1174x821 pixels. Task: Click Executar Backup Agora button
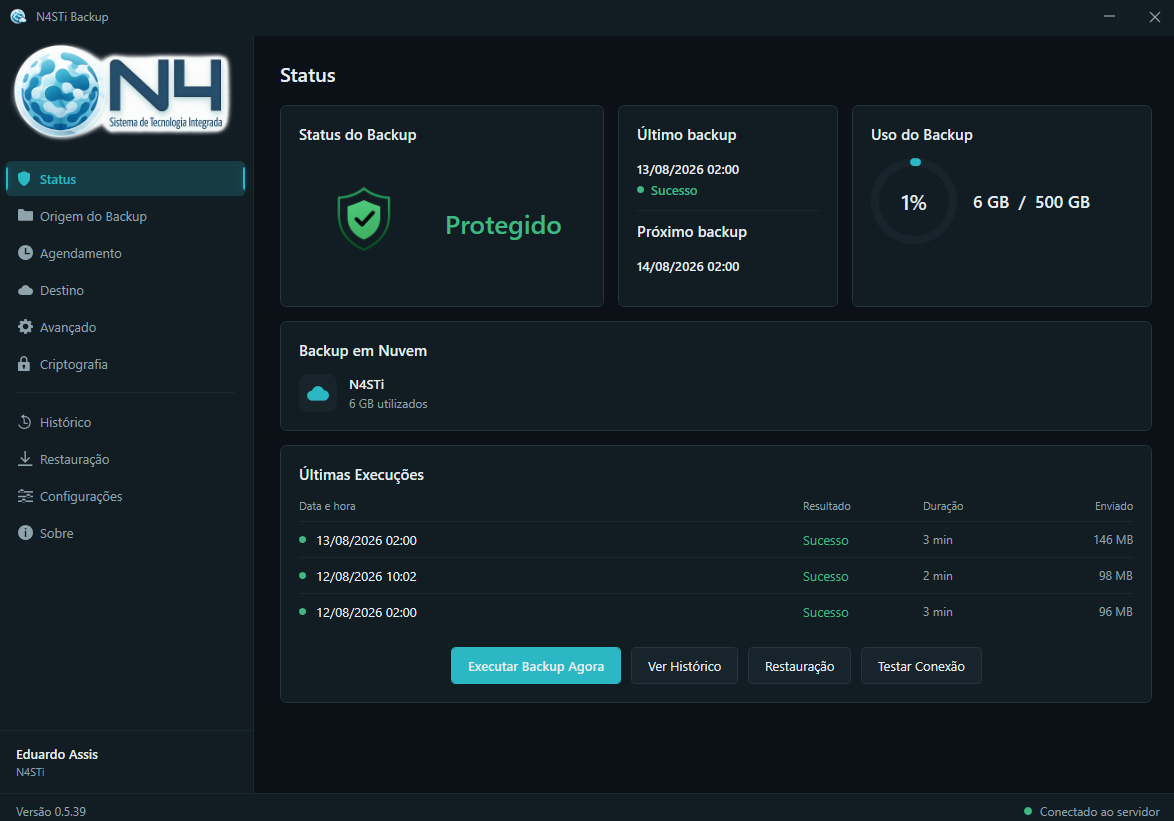click(x=536, y=666)
